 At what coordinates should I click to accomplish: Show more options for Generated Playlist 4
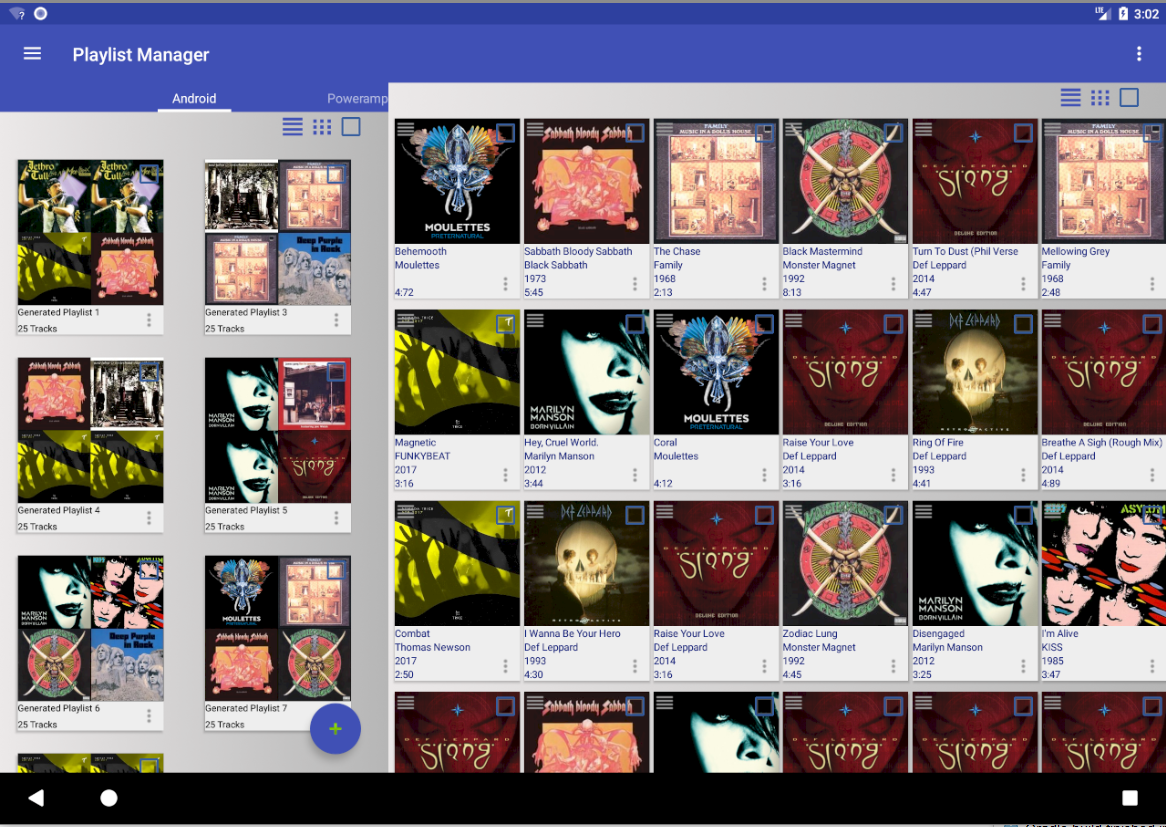[149, 518]
